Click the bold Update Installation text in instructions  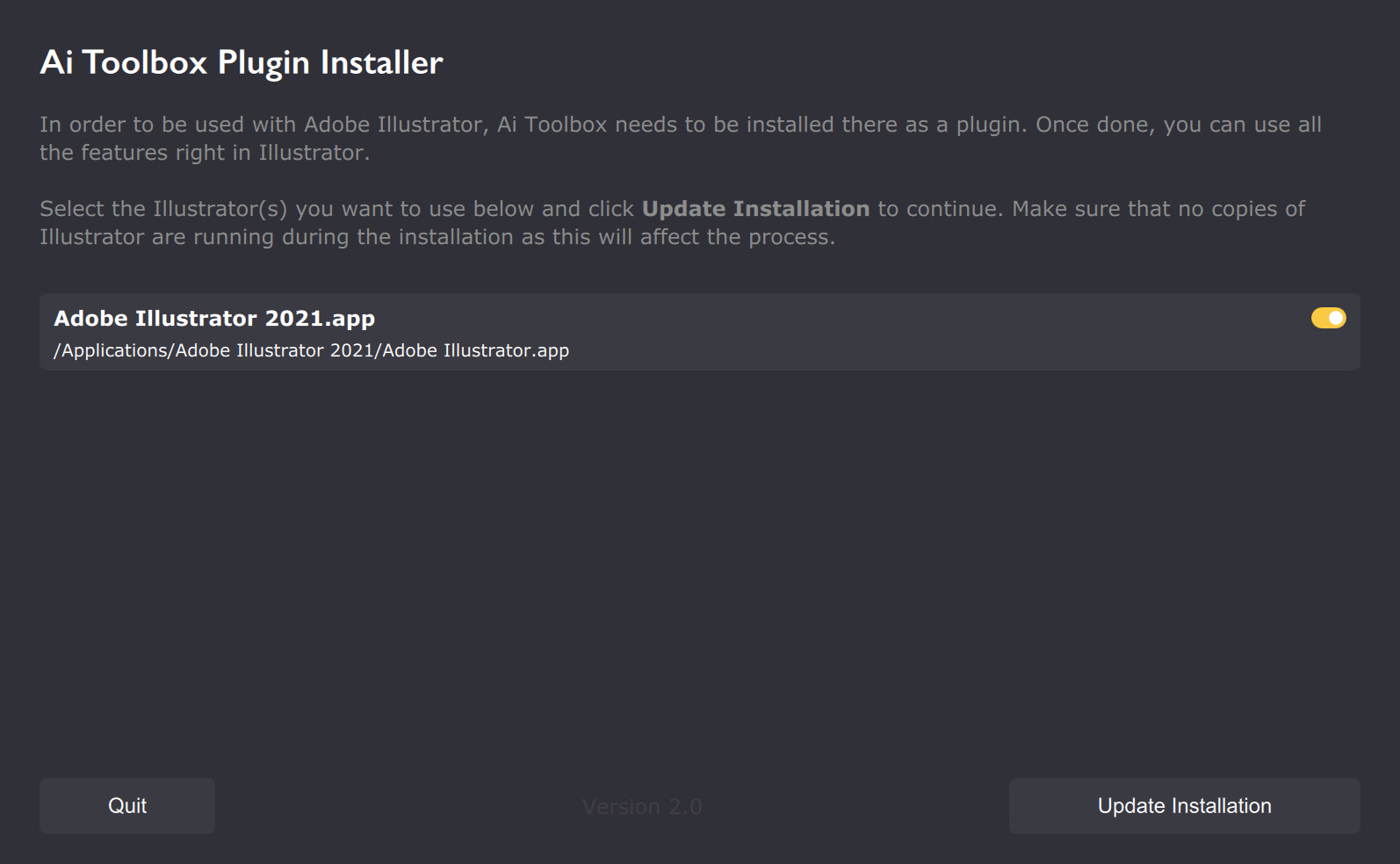click(754, 208)
